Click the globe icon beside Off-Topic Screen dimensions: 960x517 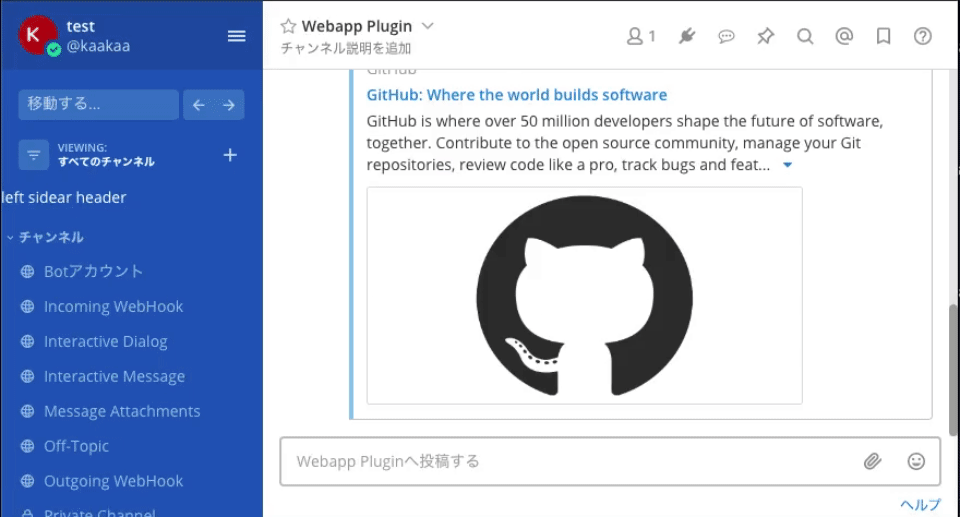coord(28,446)
